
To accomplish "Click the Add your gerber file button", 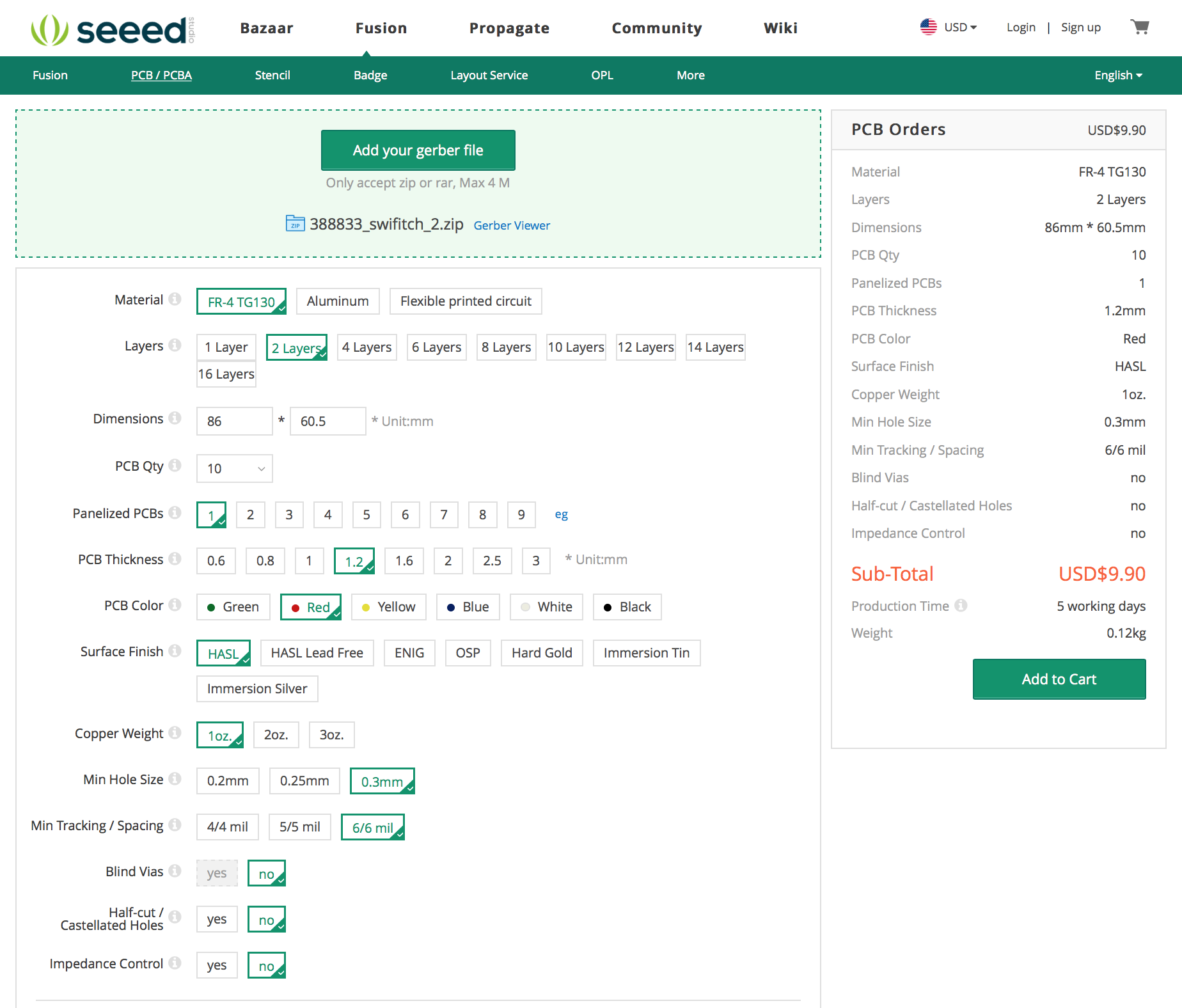I will [x=418, y=150].
